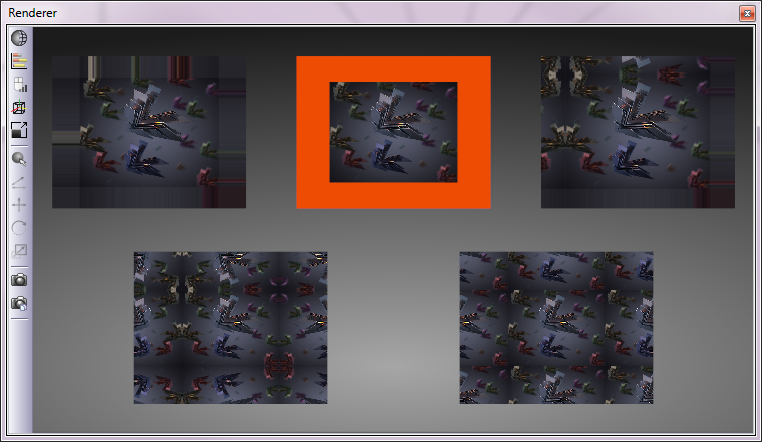The height and width of the screenshot is (442, 762).
Task: Take a snapshot with the camera icon
Action: [19, 280]
